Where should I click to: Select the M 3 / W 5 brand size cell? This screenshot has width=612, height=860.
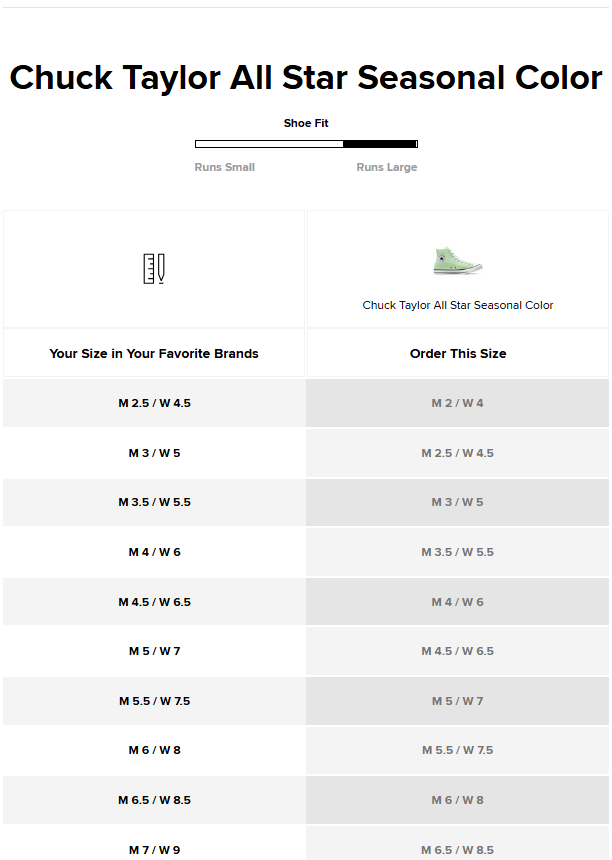[154, 453]
